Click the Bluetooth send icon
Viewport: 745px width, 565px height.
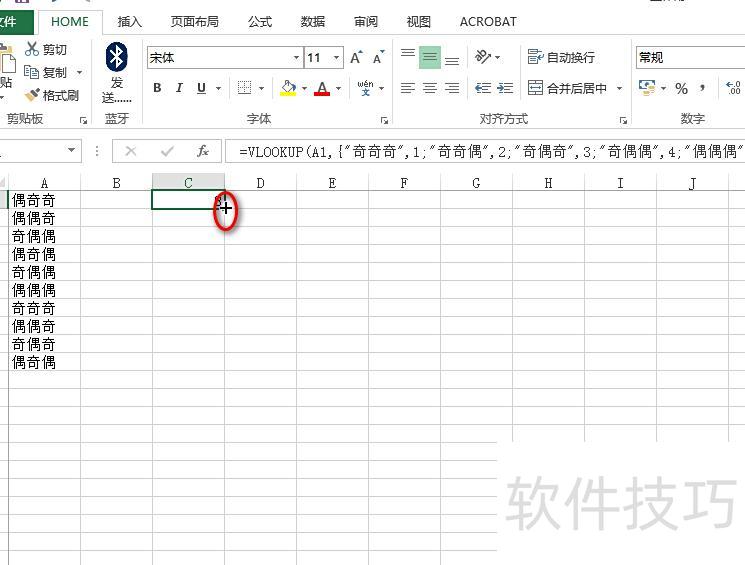pyautogui.click(x=116, y=57)
